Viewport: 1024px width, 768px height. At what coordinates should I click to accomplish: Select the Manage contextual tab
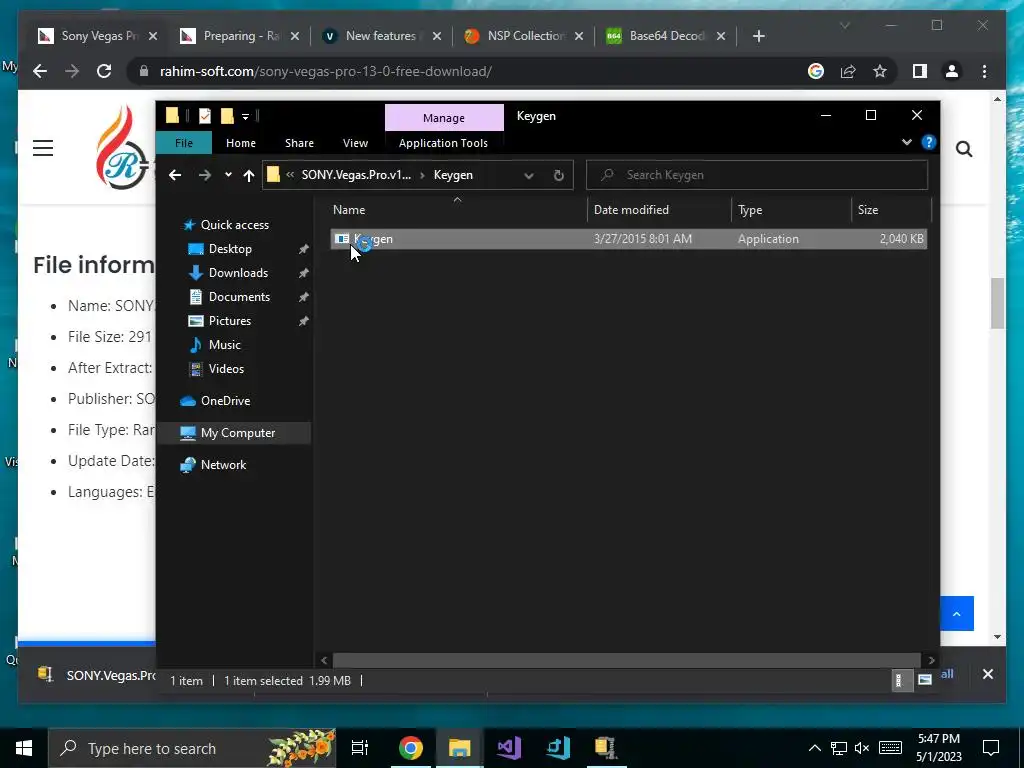click(x=444, y=118)
